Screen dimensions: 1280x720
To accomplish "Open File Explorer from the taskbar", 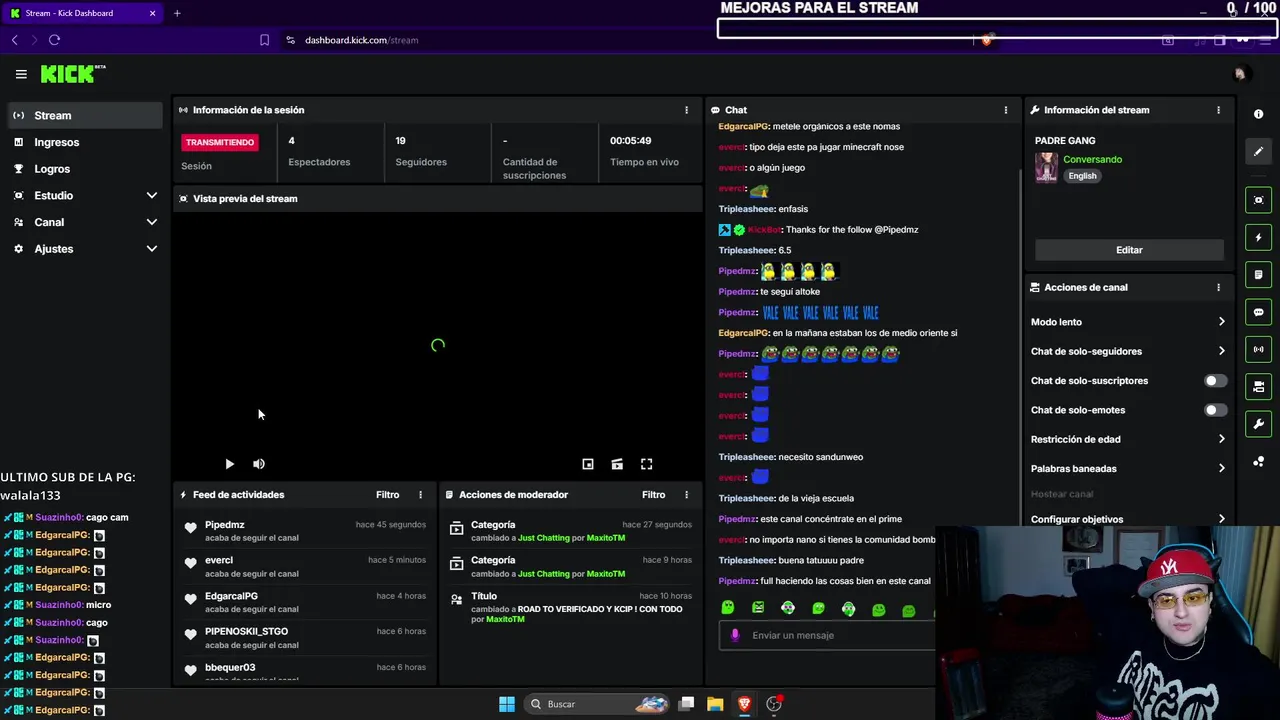I will coord(715,704).
